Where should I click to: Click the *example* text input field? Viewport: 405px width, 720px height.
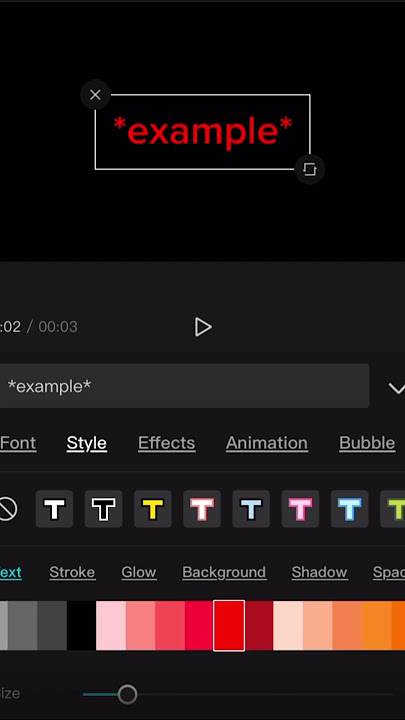[184, 386]
